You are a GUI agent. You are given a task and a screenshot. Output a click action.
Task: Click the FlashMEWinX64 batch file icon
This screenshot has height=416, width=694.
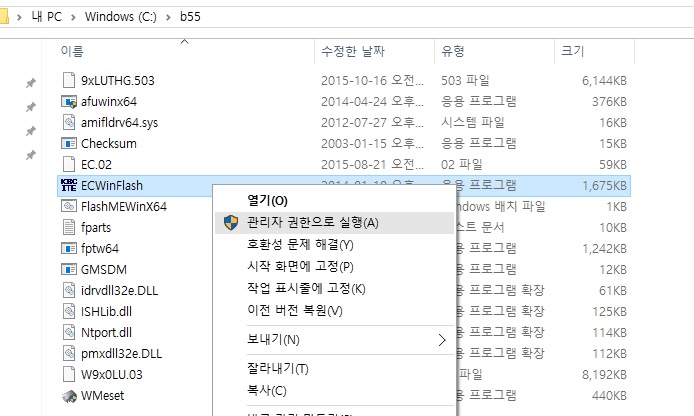[x=69, y=206]
